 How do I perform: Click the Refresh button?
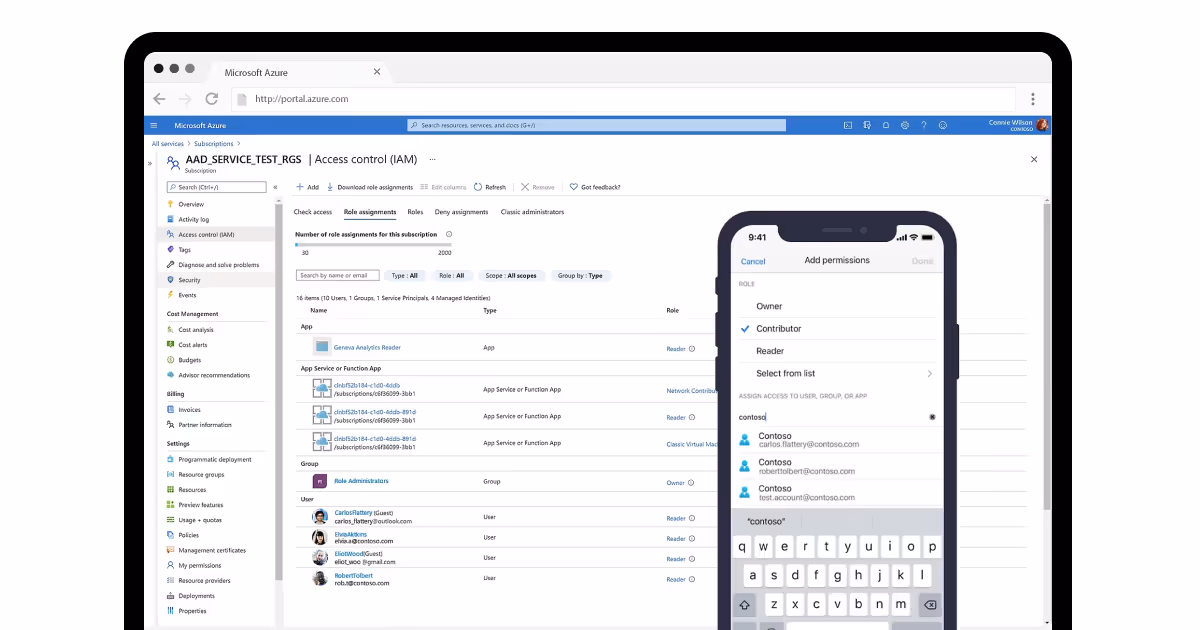[x=490, y=187]
